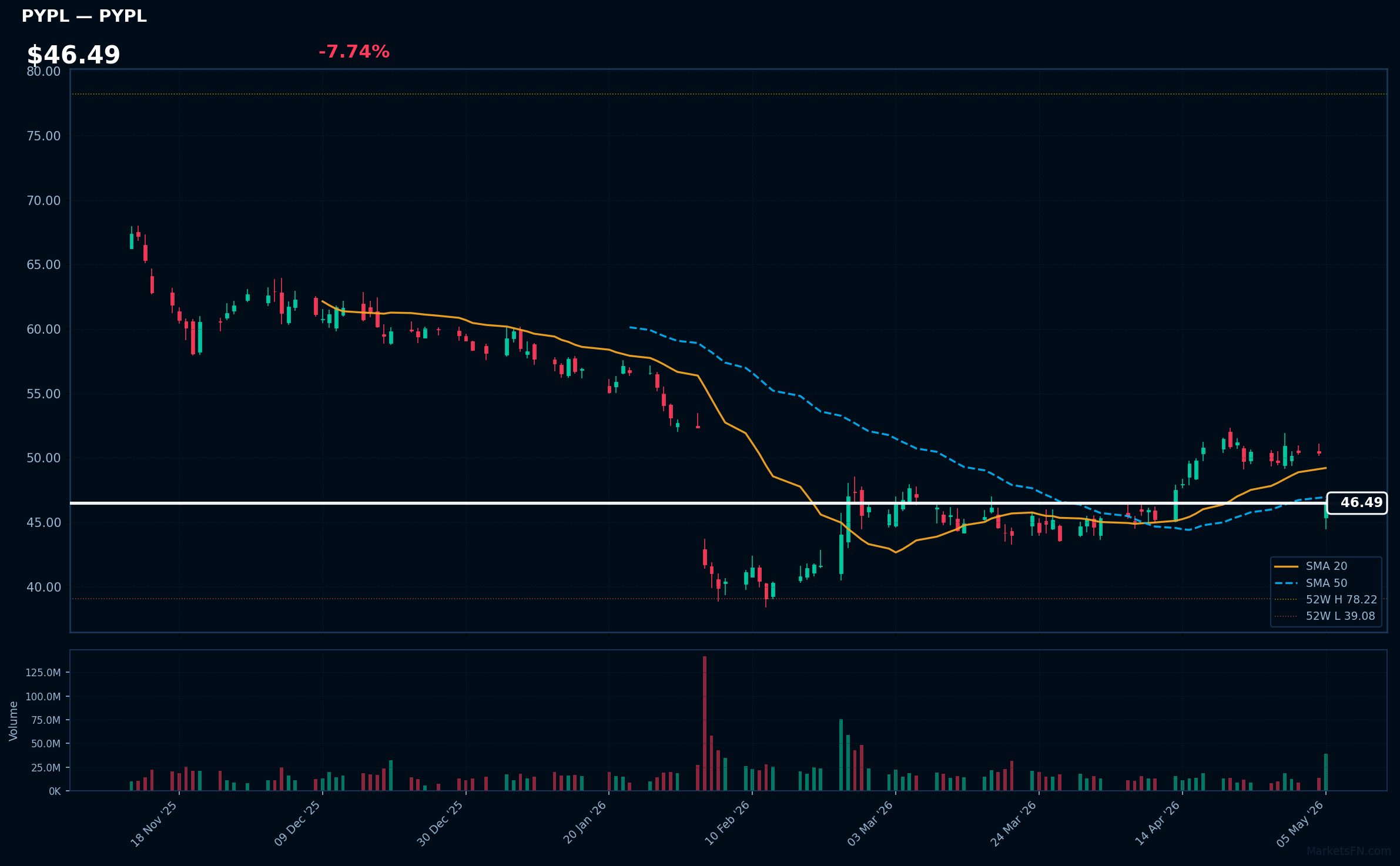Click the 55.00 price axis label
This screenshot has height=866, width=1400.
click(x=43, y=394)
